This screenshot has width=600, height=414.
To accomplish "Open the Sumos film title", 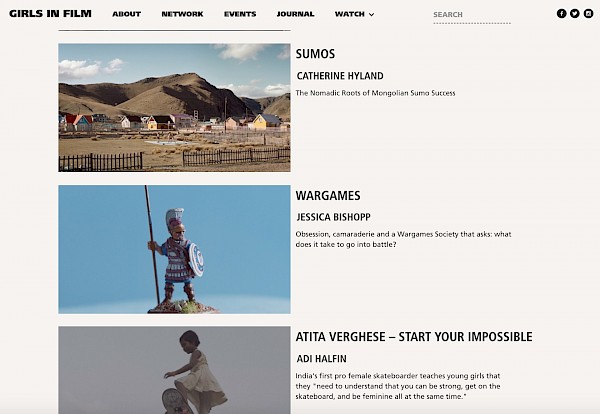I will pyautogui.click(x=315, y=54).
